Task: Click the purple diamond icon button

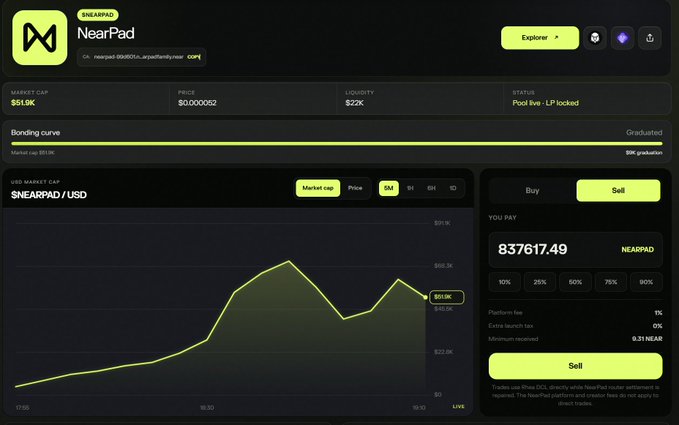Action: coord(622,38)
